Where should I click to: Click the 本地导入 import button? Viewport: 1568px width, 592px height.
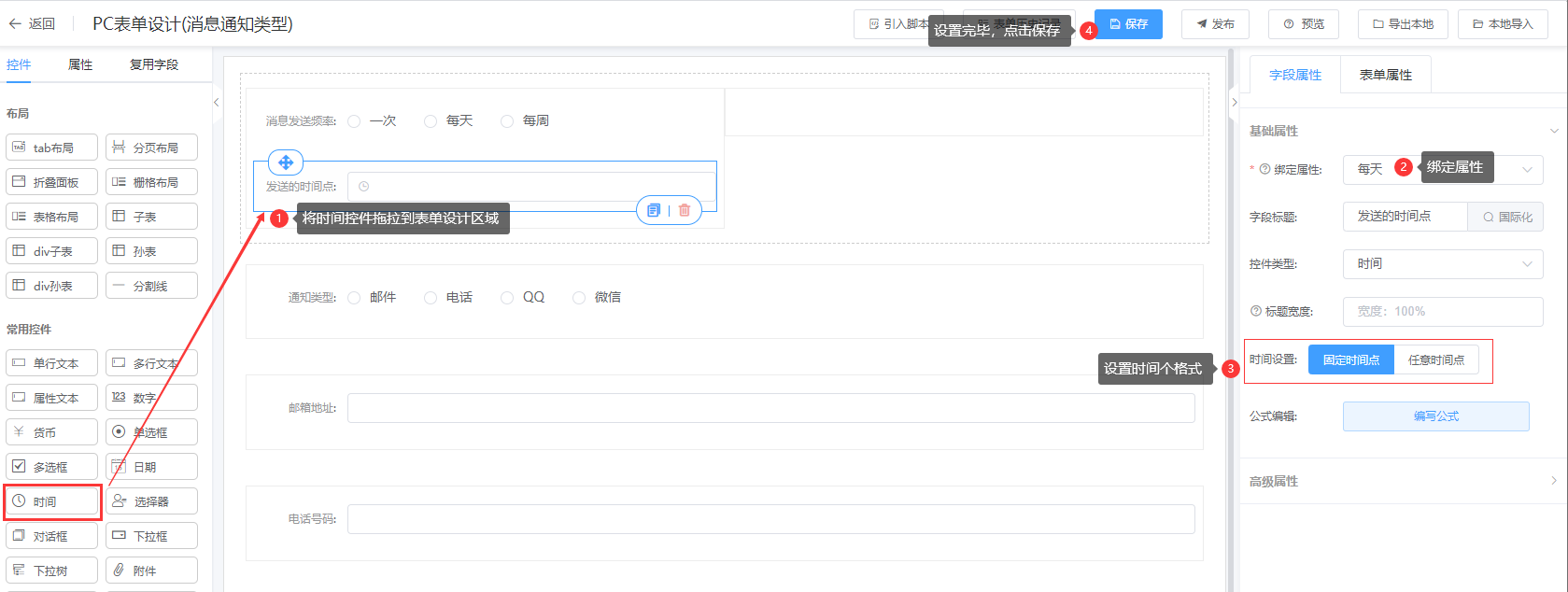(1503, 24)
